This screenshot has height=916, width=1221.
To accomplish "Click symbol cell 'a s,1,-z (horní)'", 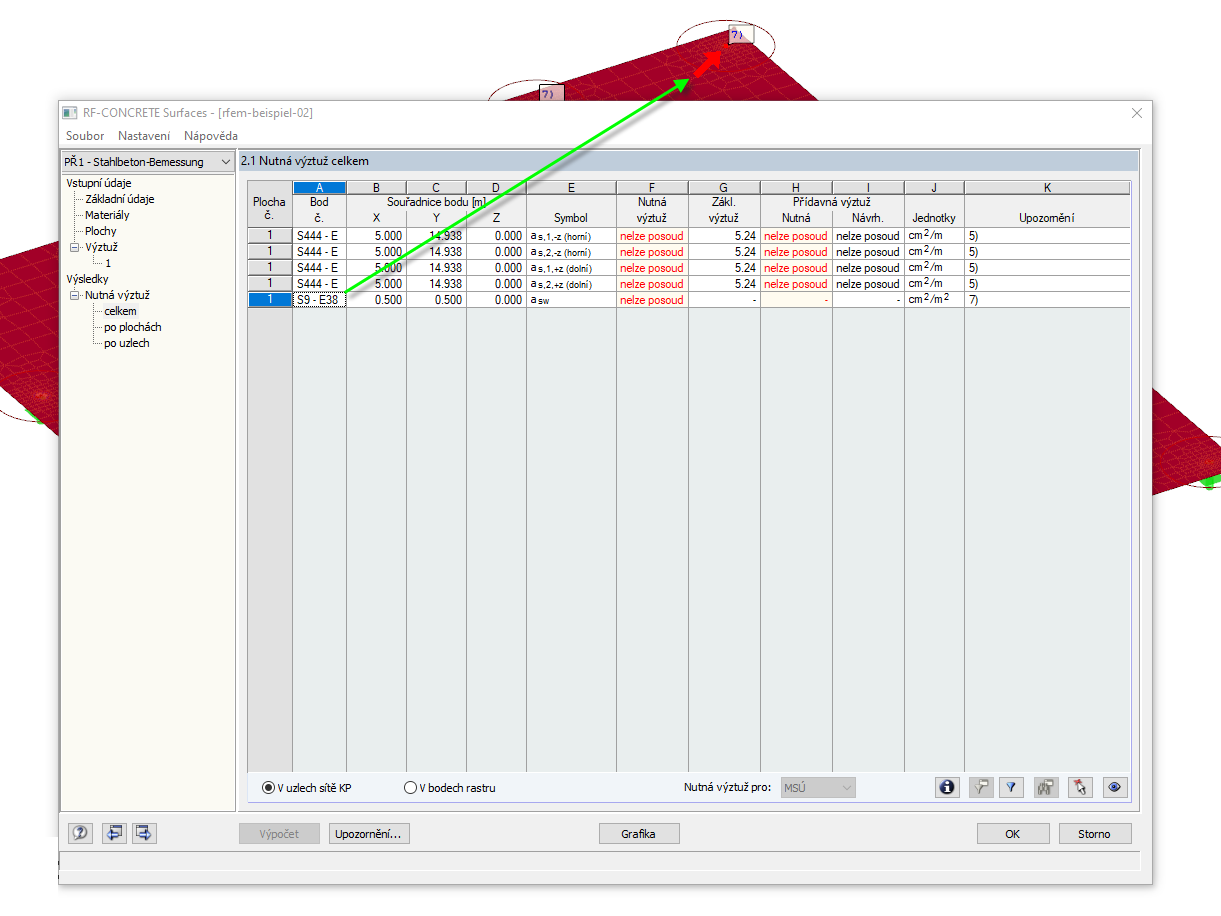I will pyautogui.click(x=571, y=236).
